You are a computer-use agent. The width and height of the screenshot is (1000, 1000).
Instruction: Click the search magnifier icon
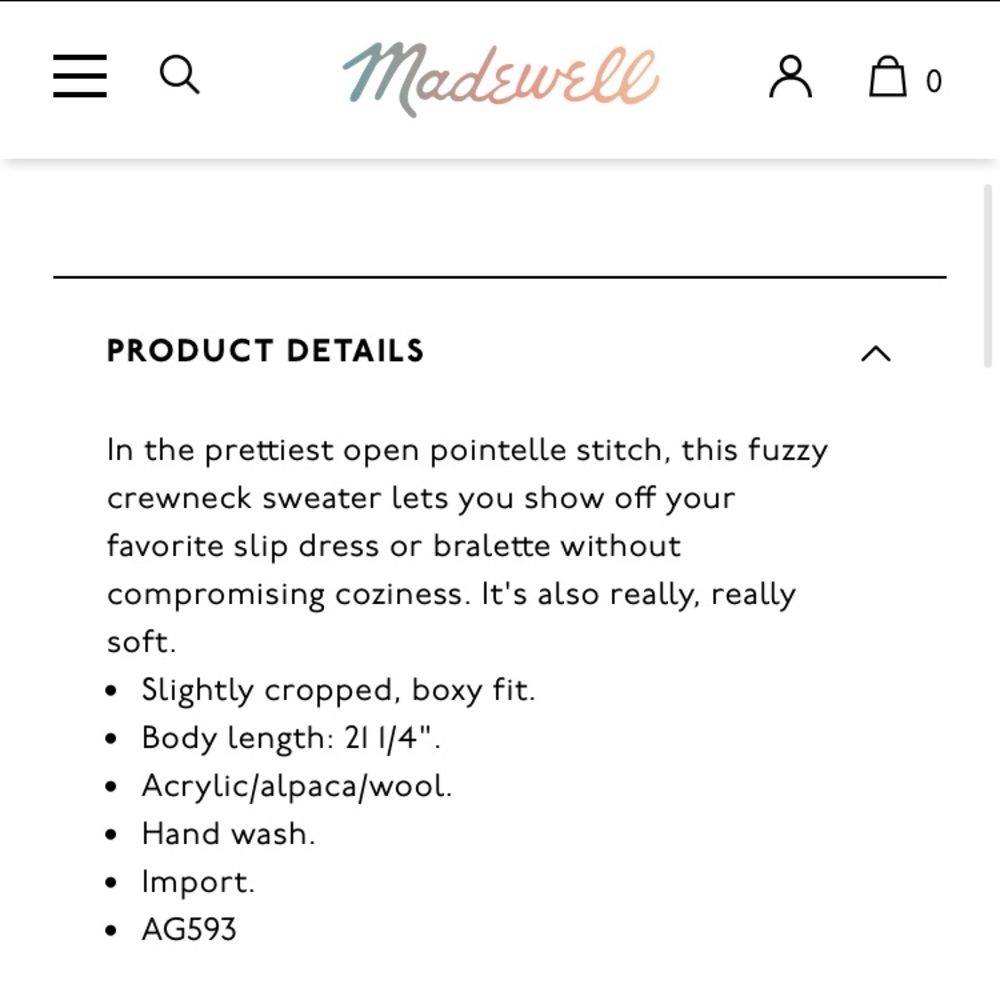click(179, 75)
